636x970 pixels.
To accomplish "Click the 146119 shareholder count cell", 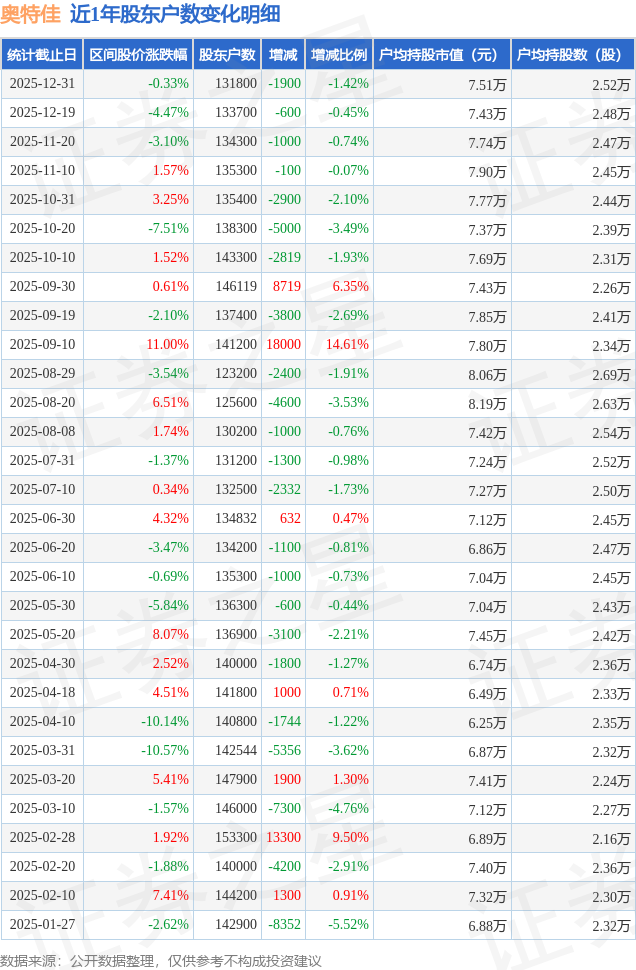I will (236, 287).
